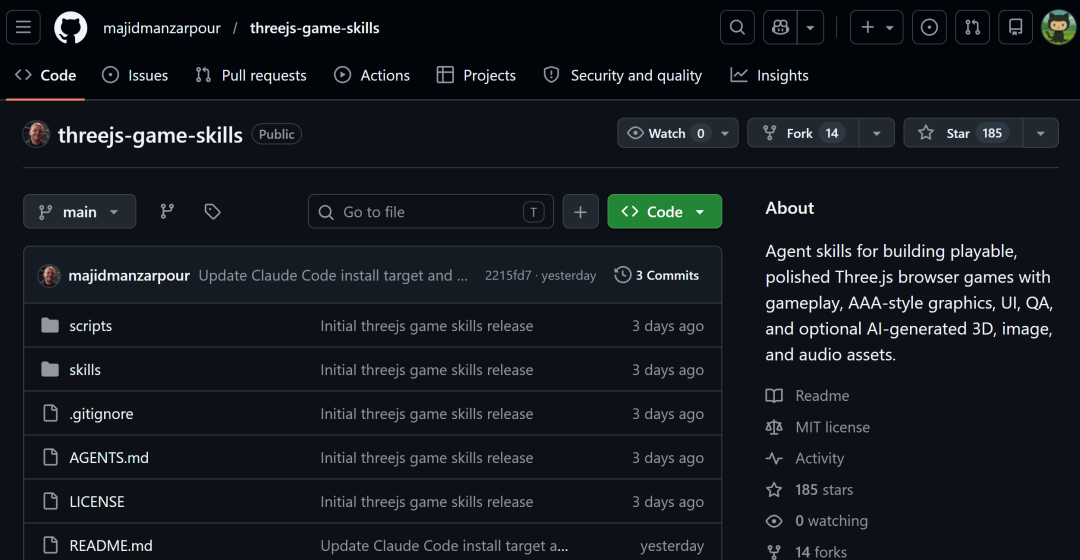1080x560 pixels.
Task: Click skills folder icon
Action: [x=50, y=369]
